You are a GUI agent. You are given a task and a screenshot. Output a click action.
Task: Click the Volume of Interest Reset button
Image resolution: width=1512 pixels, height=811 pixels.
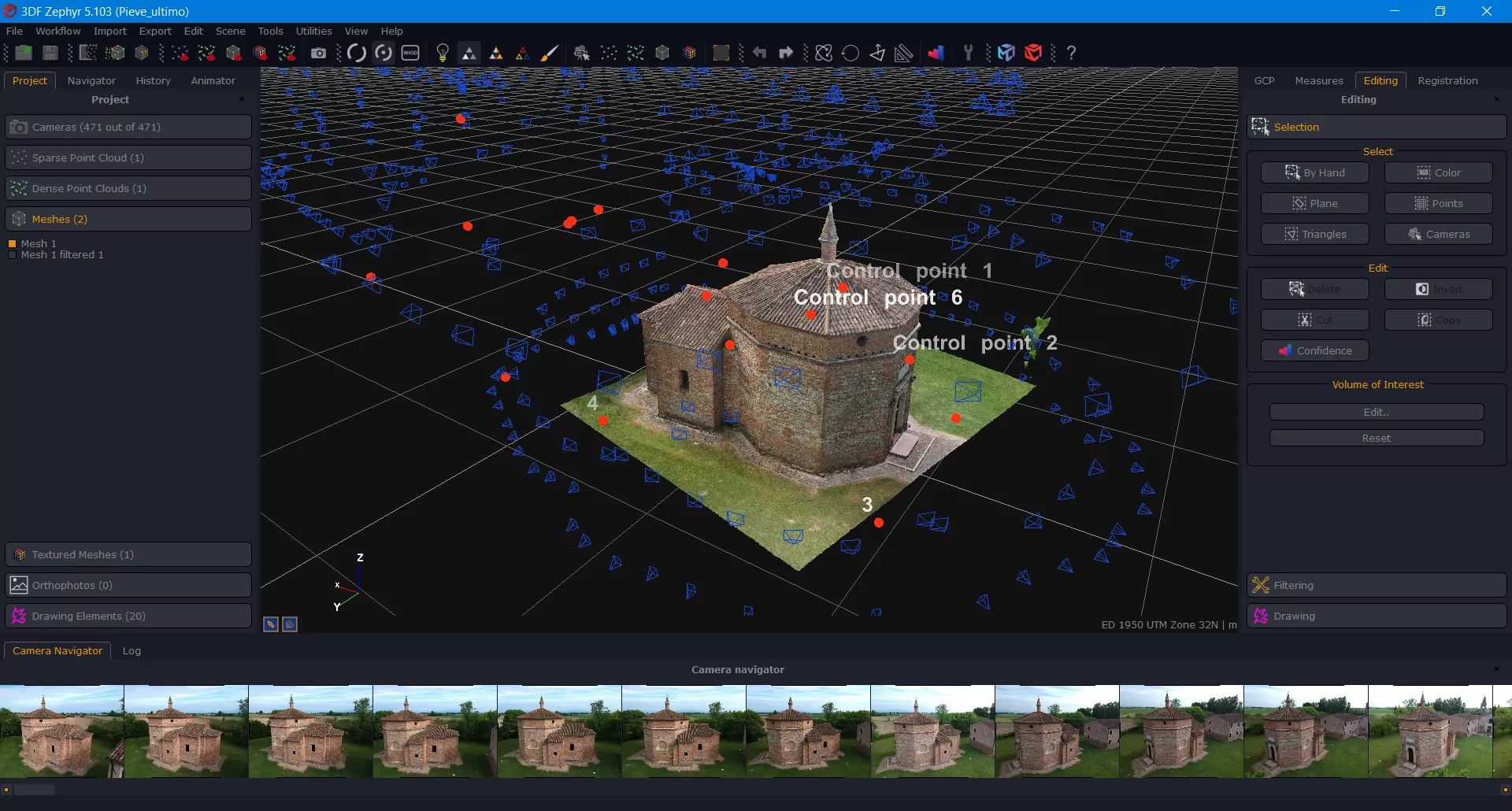(x=1377, y=438)
